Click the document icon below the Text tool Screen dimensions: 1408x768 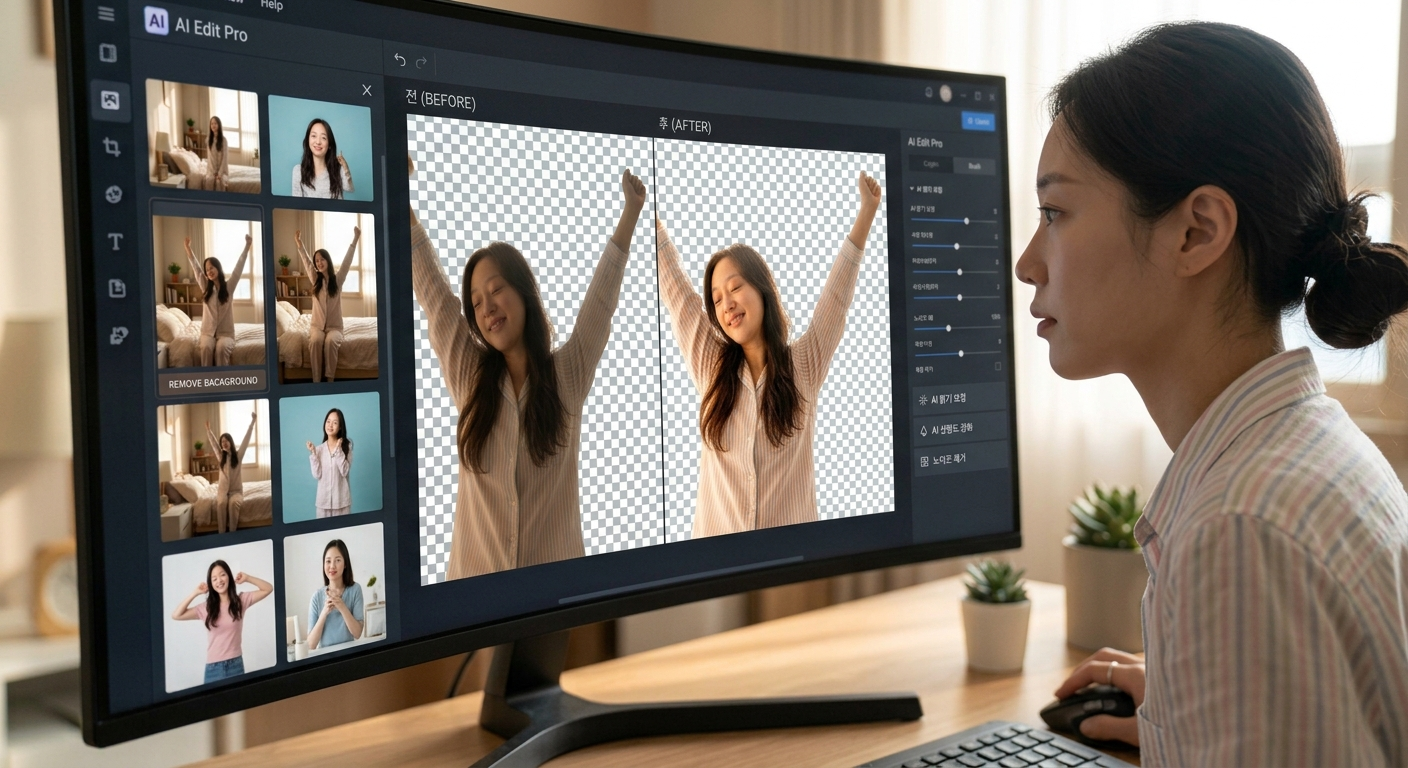click(x=117, y=288)
